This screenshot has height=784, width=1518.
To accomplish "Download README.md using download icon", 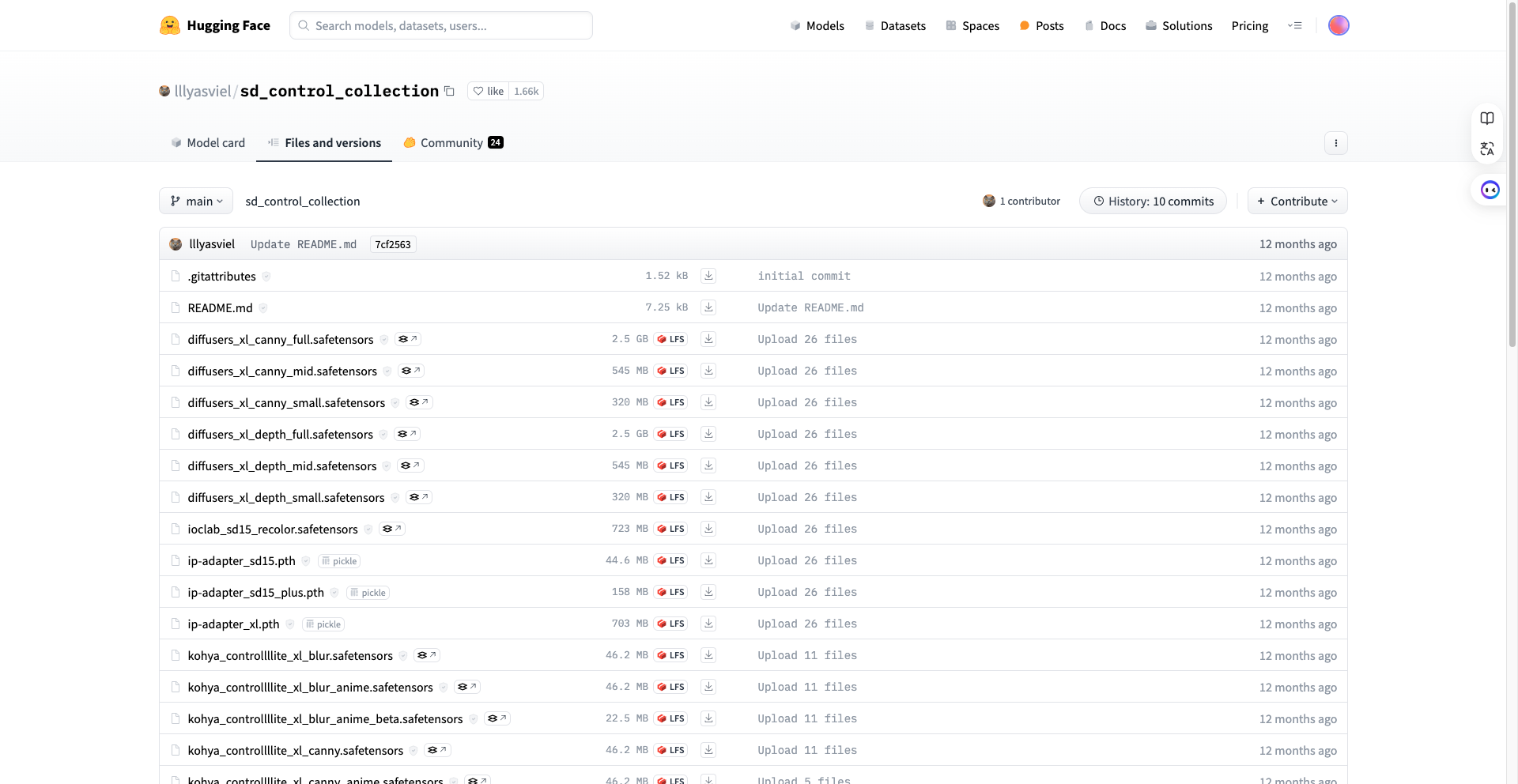I will pyautogui.click(x=708, y=307).
